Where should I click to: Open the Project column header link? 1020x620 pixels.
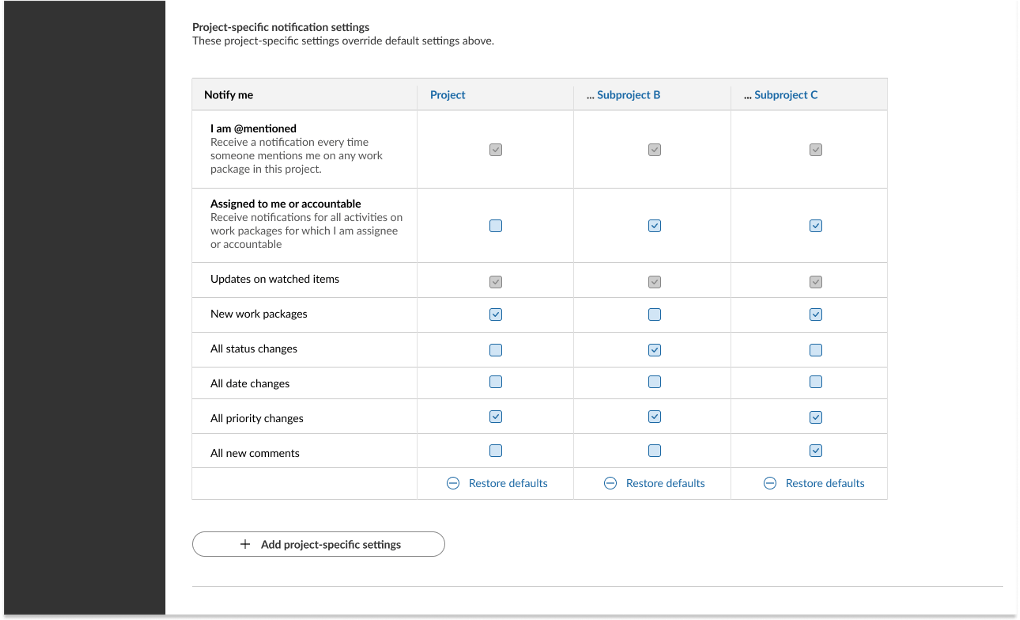pyautogui.click(x=447, y=94)
